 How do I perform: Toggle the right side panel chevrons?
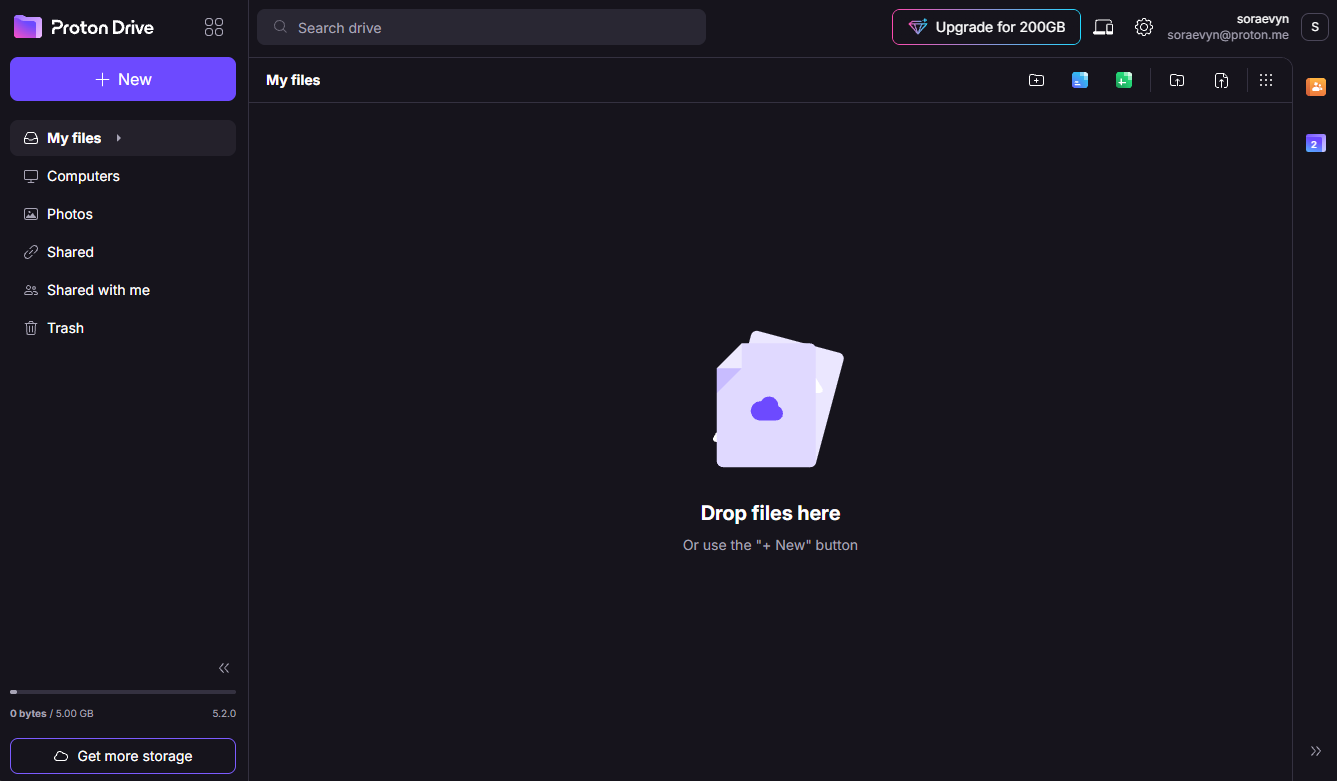(1315, 751)
